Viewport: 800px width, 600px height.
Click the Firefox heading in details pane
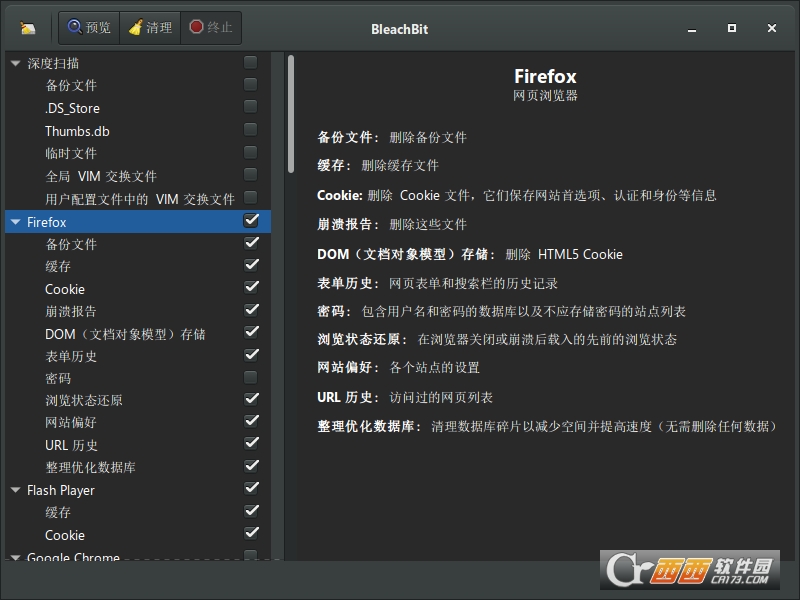pos(545,77)
